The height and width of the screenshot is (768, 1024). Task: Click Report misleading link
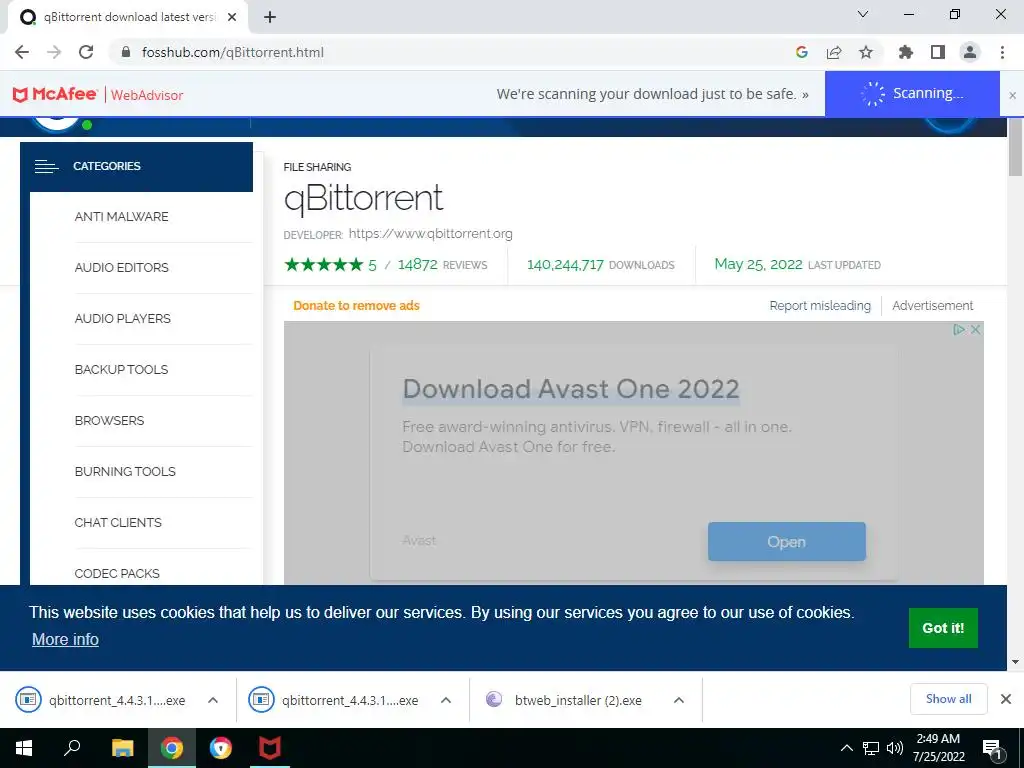(820, 306)
